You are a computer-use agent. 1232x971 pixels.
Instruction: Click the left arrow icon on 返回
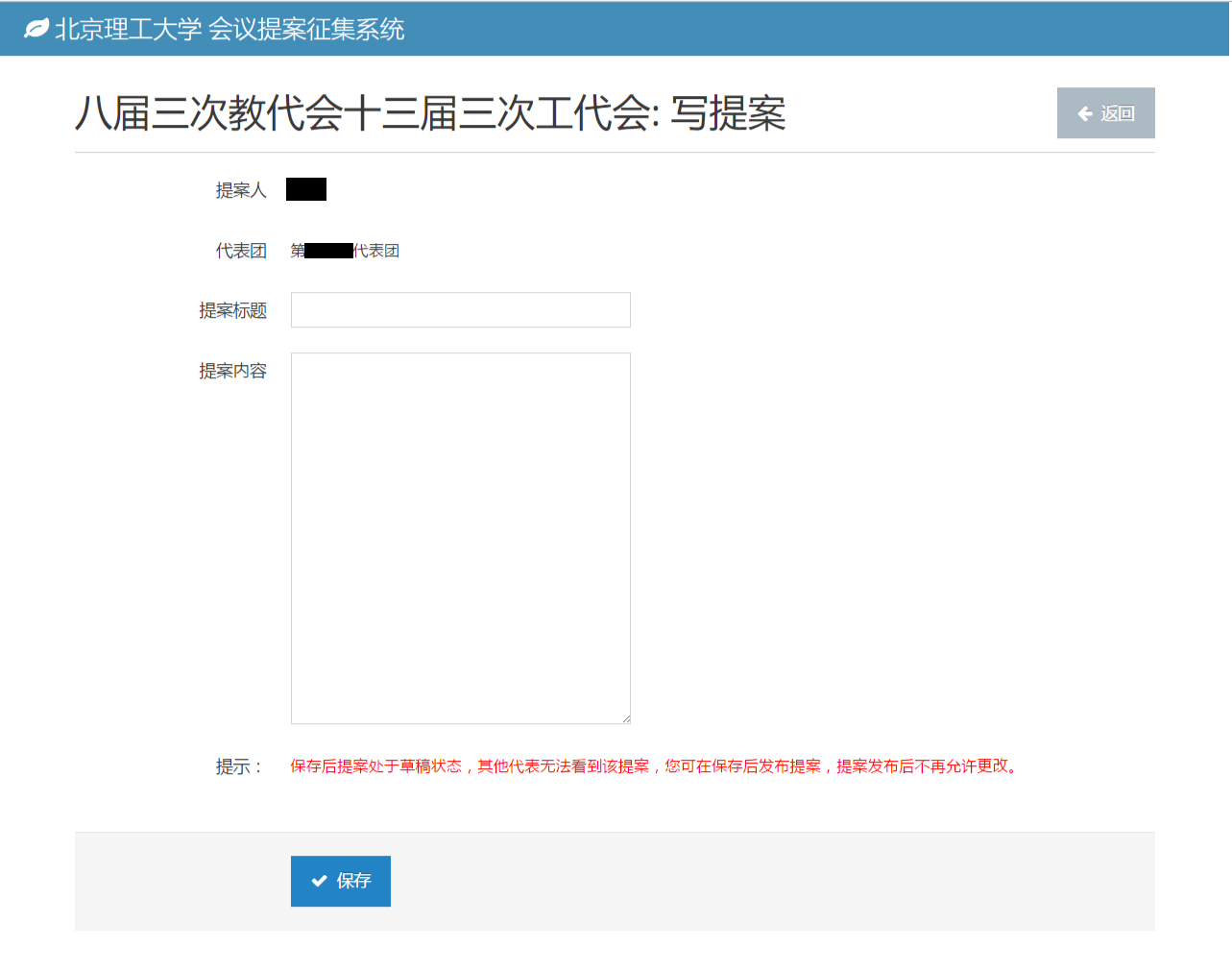[1085, 113]
